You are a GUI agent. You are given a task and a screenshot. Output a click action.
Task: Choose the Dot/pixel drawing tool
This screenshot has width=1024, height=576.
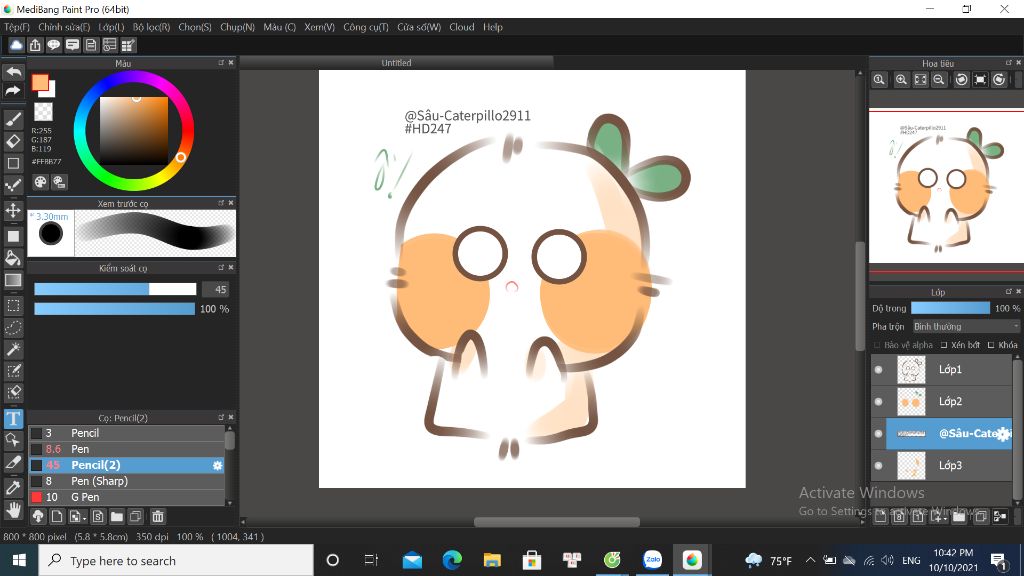click(x=13, y=185)
